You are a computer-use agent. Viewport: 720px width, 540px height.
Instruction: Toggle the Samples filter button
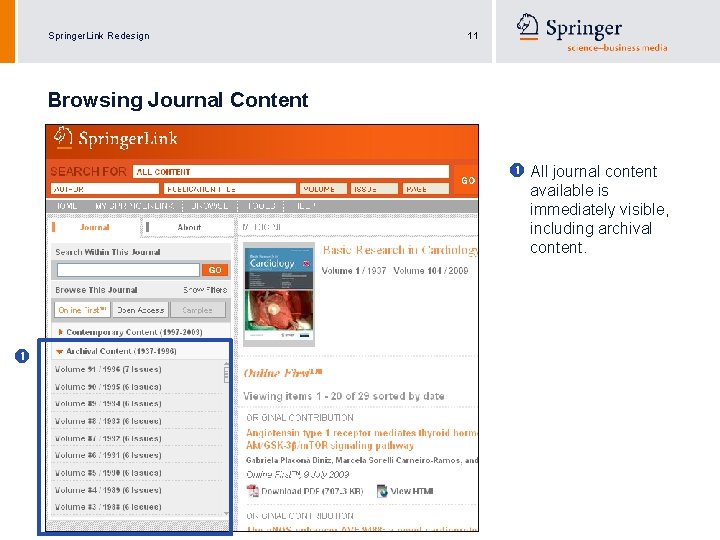pos(197,310)
